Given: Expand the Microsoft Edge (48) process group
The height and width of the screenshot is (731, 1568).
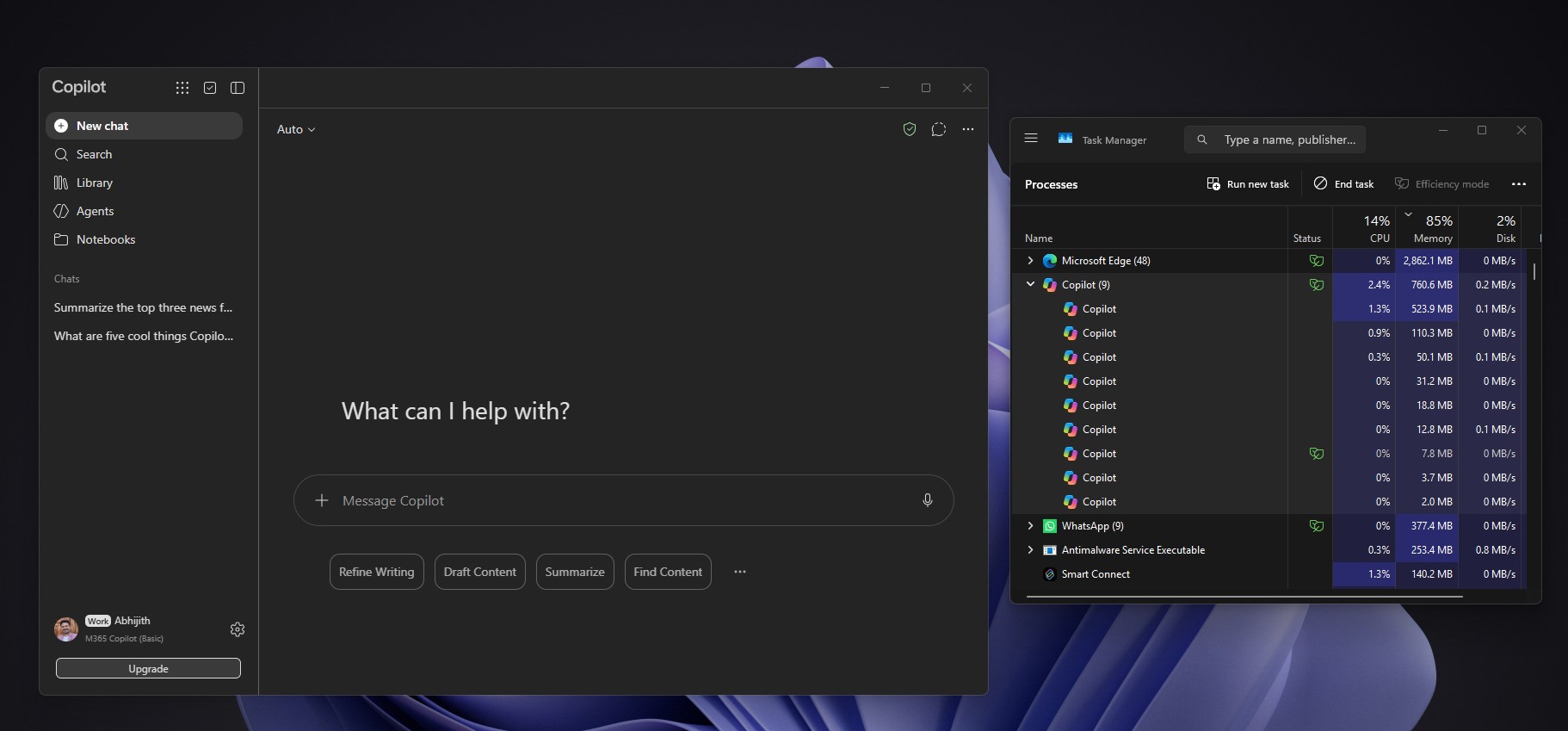Looking at the screenshot, I should [x=1030, y=260].
